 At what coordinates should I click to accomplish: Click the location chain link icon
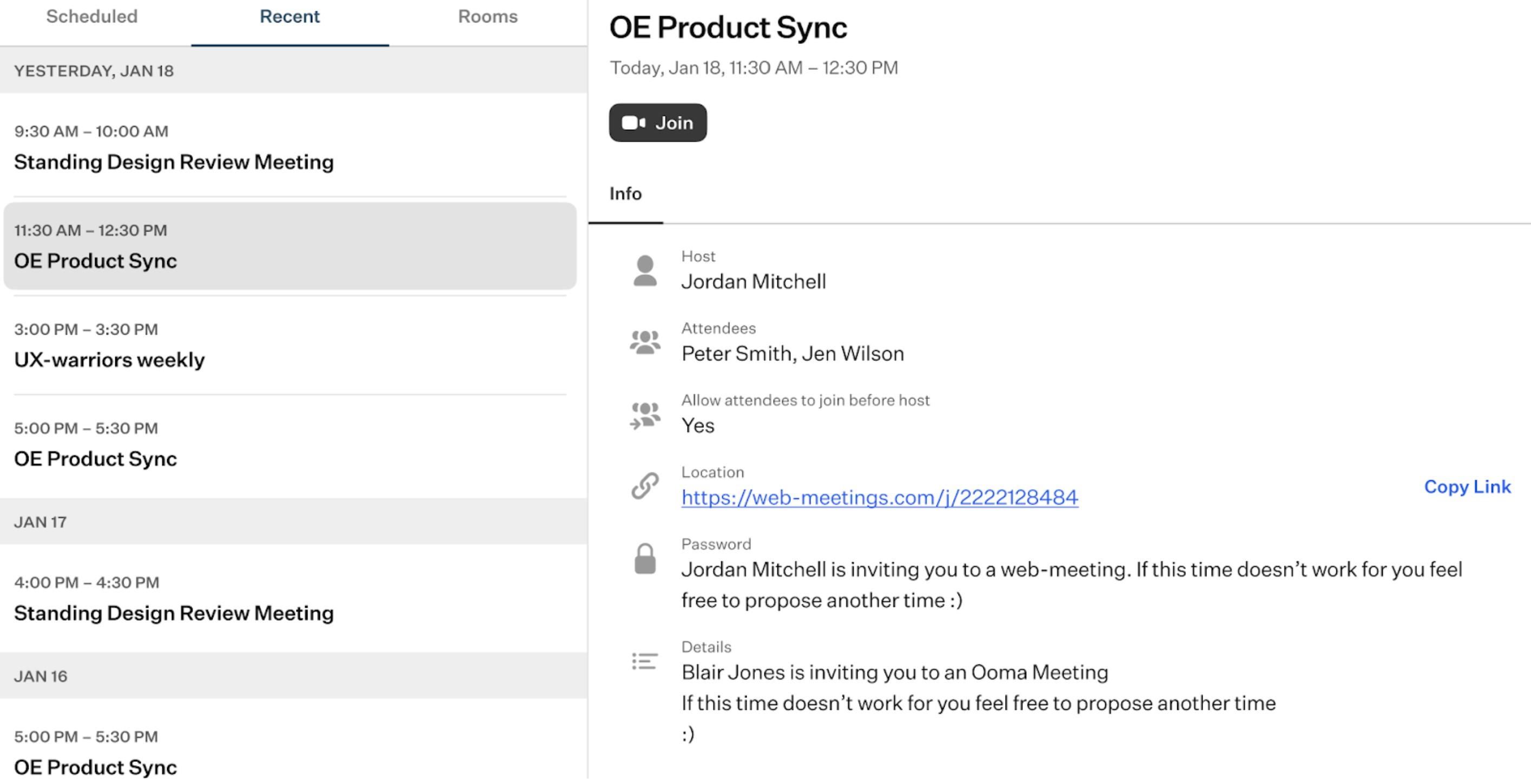pos(645,486)
